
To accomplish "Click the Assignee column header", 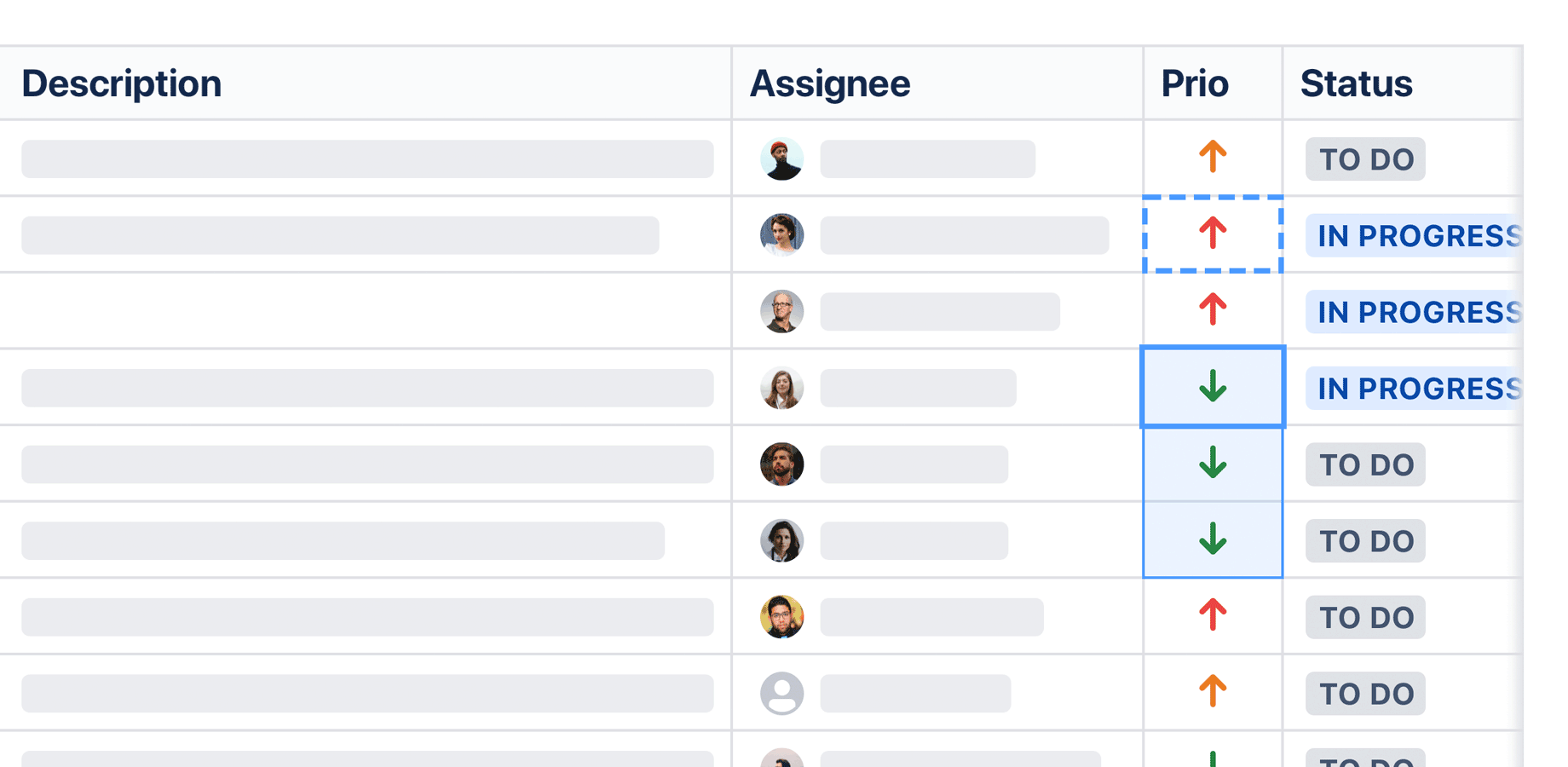I will (830, 83).
